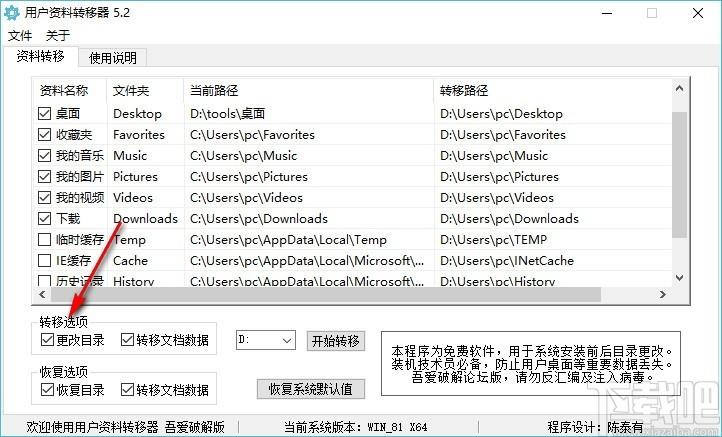The image size is (722, 437).
Task: Uncheck the 我的视频 row checkbox
Action: pyautogui.click(x=44, y=198)
